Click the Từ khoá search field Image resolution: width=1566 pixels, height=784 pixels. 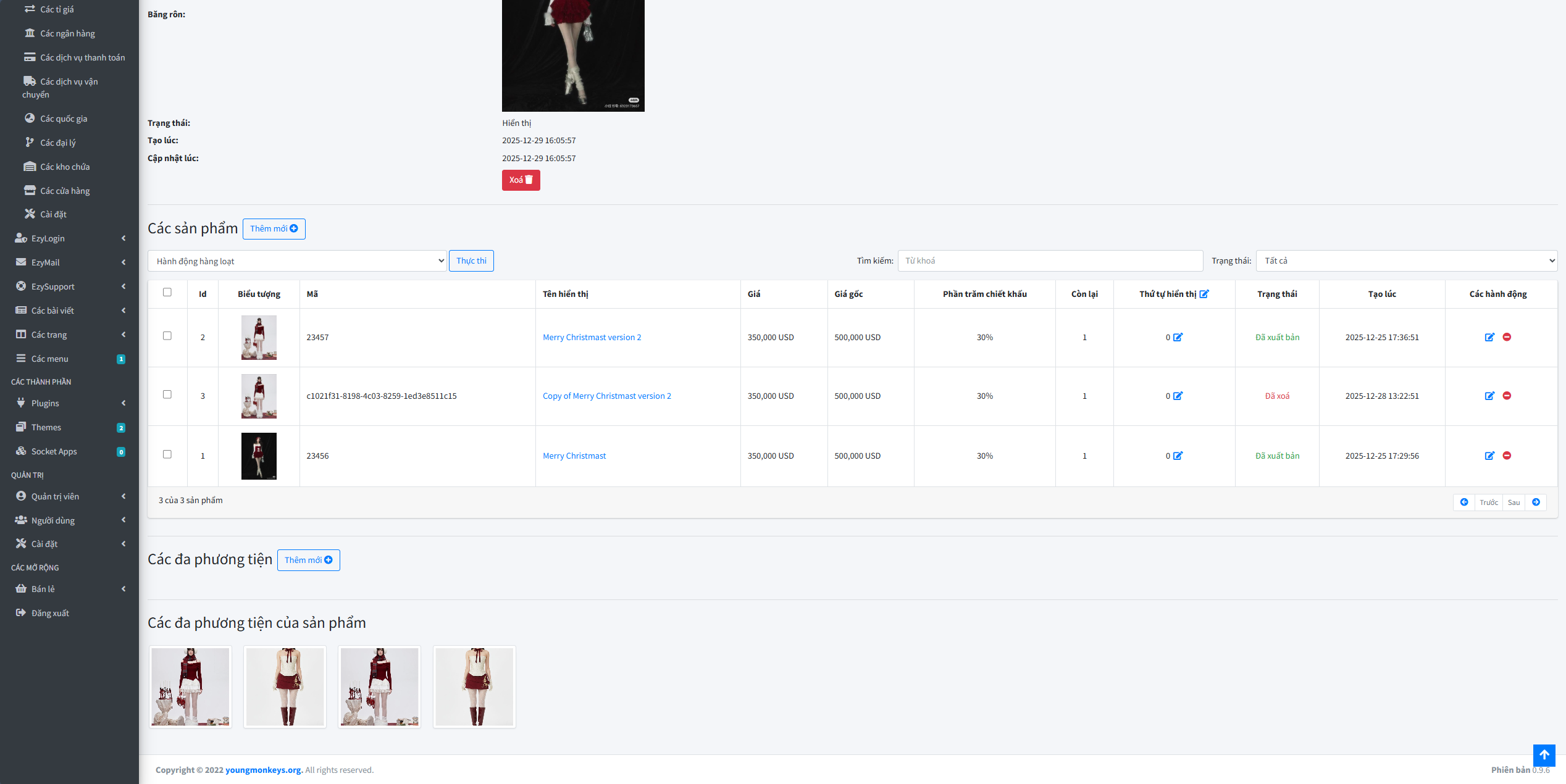(1050, 261)
